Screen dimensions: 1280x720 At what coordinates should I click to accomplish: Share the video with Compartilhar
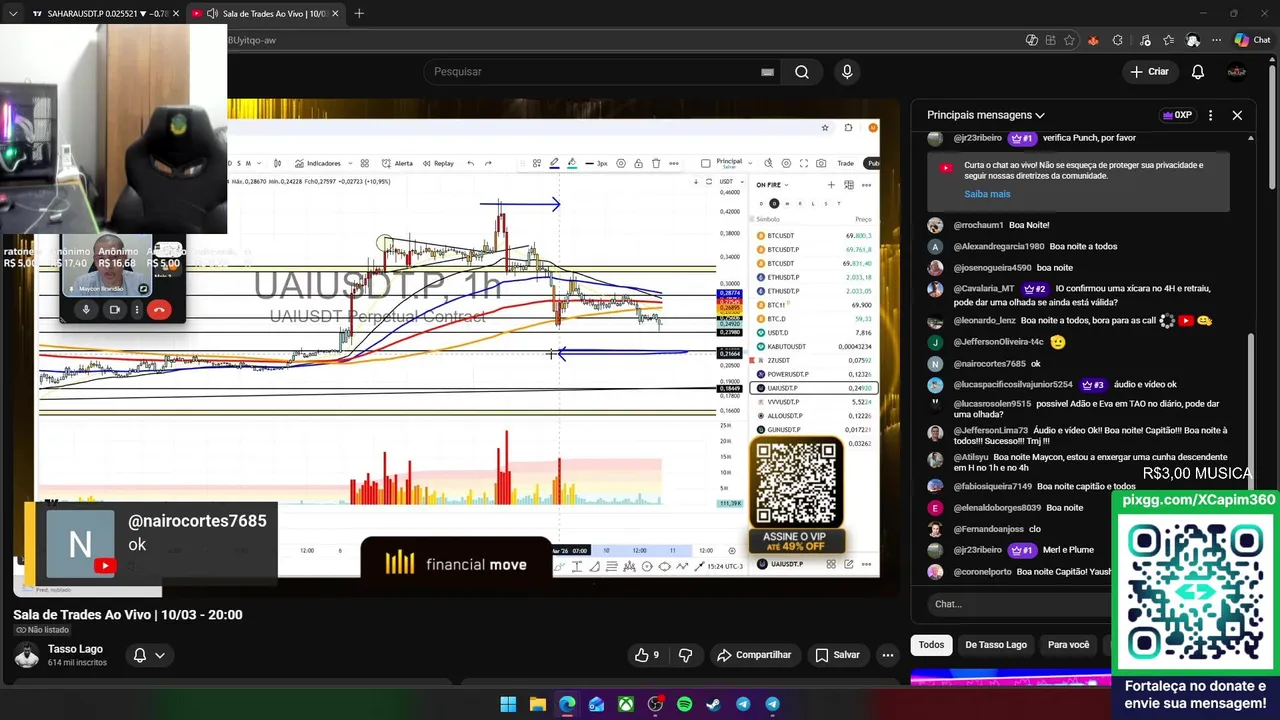coord(754,655)
